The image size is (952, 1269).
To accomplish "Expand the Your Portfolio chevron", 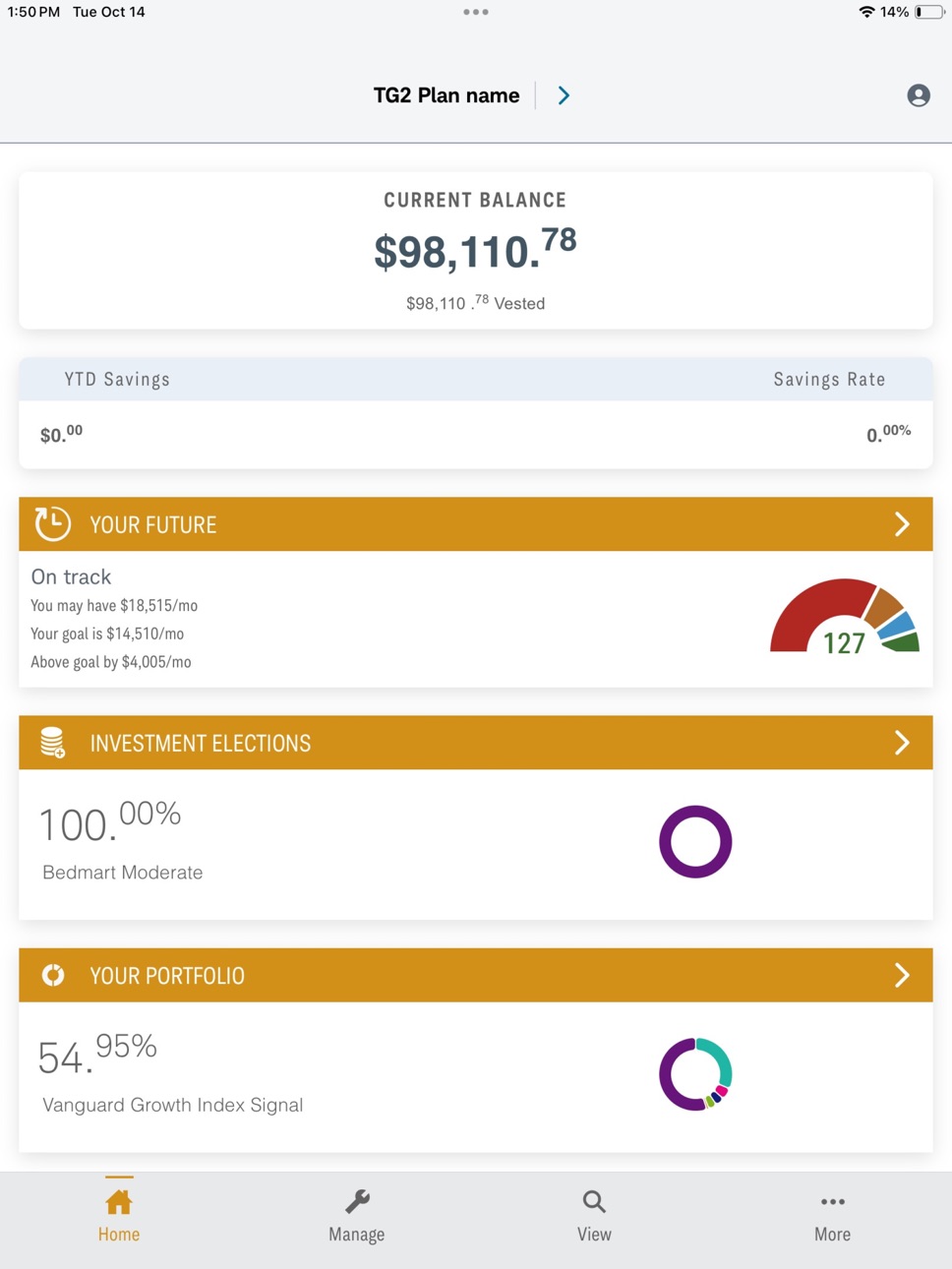I will point(902,975).
